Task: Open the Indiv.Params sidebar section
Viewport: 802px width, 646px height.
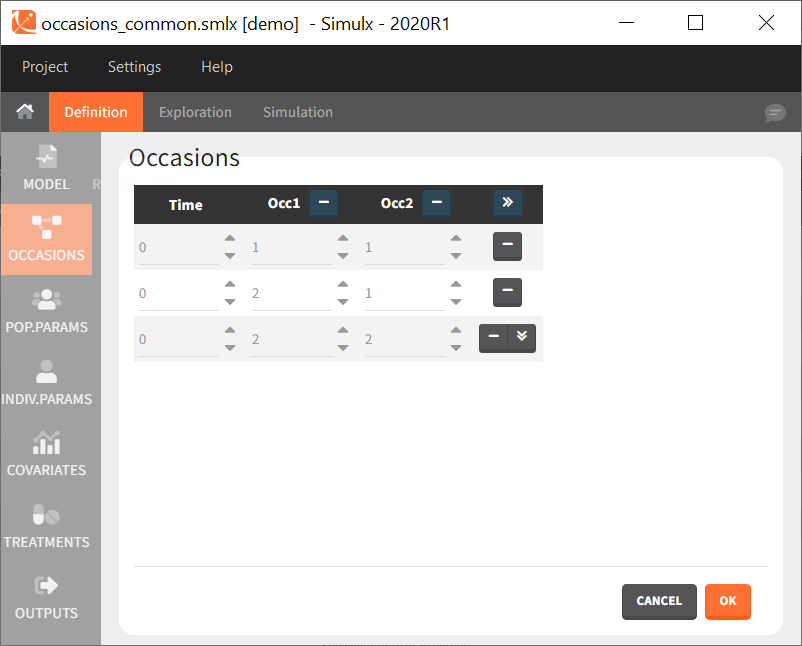Action: pyautogui.click(x=46, y=383)
